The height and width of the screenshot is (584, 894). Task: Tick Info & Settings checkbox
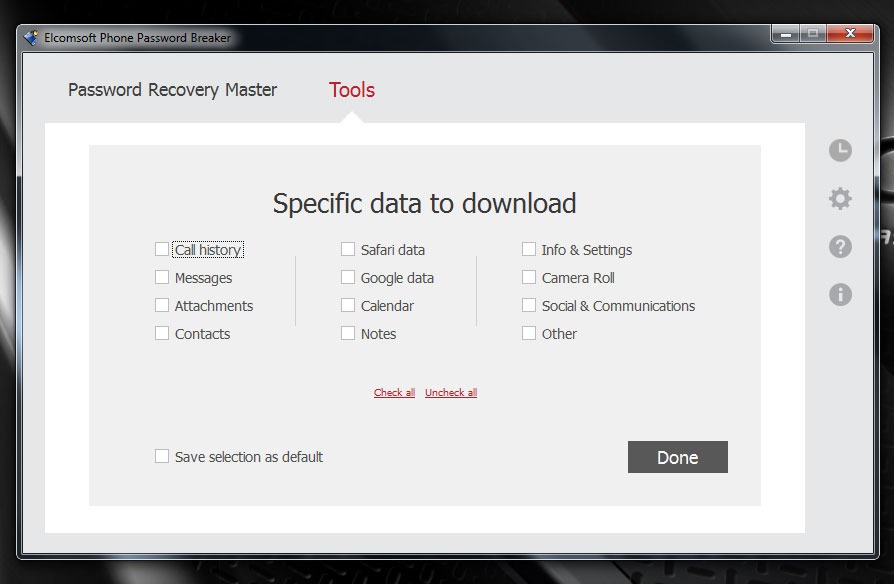[529, 249]
